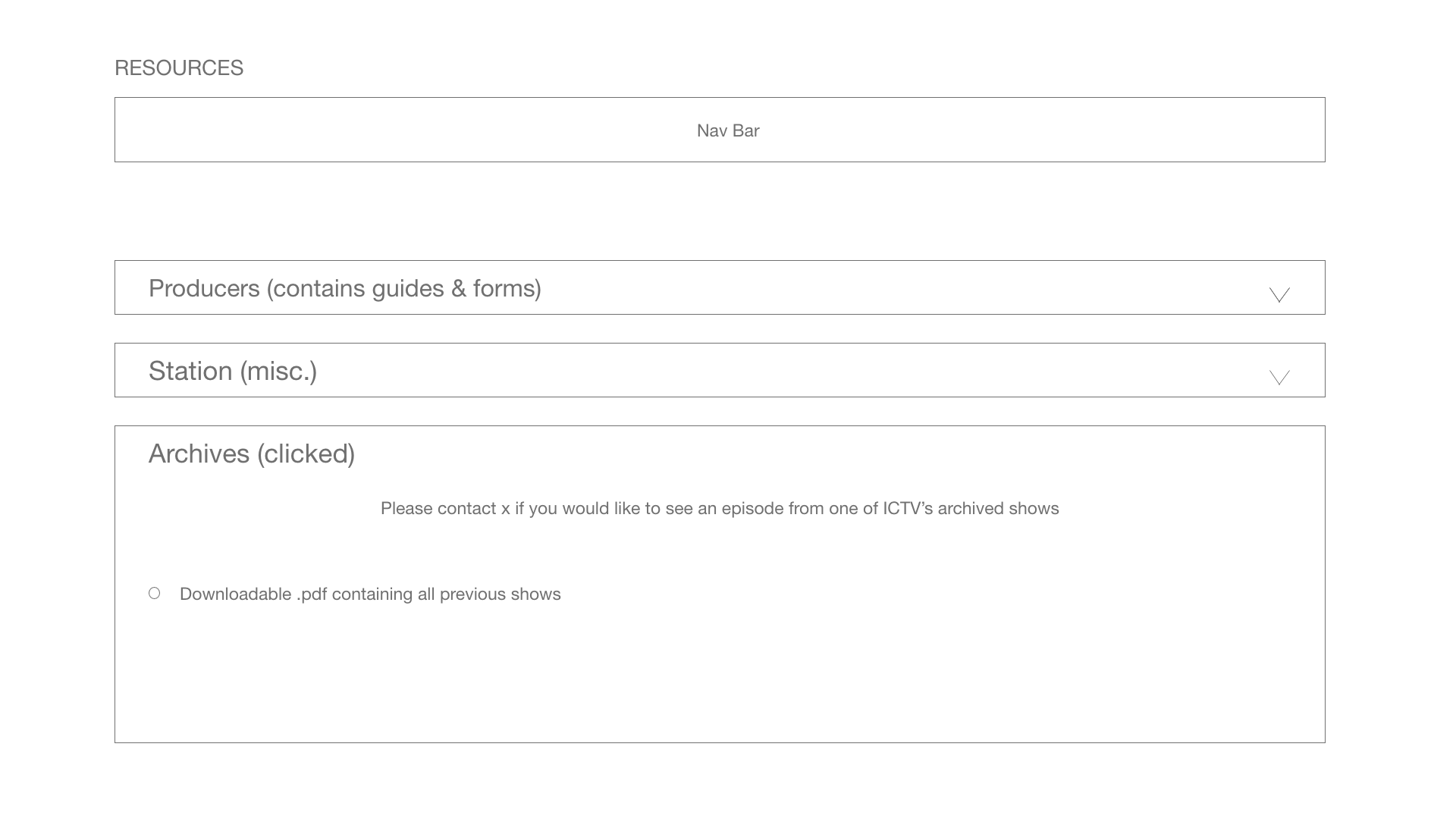Click the Nav Bar label

click(x=727, y=130)
